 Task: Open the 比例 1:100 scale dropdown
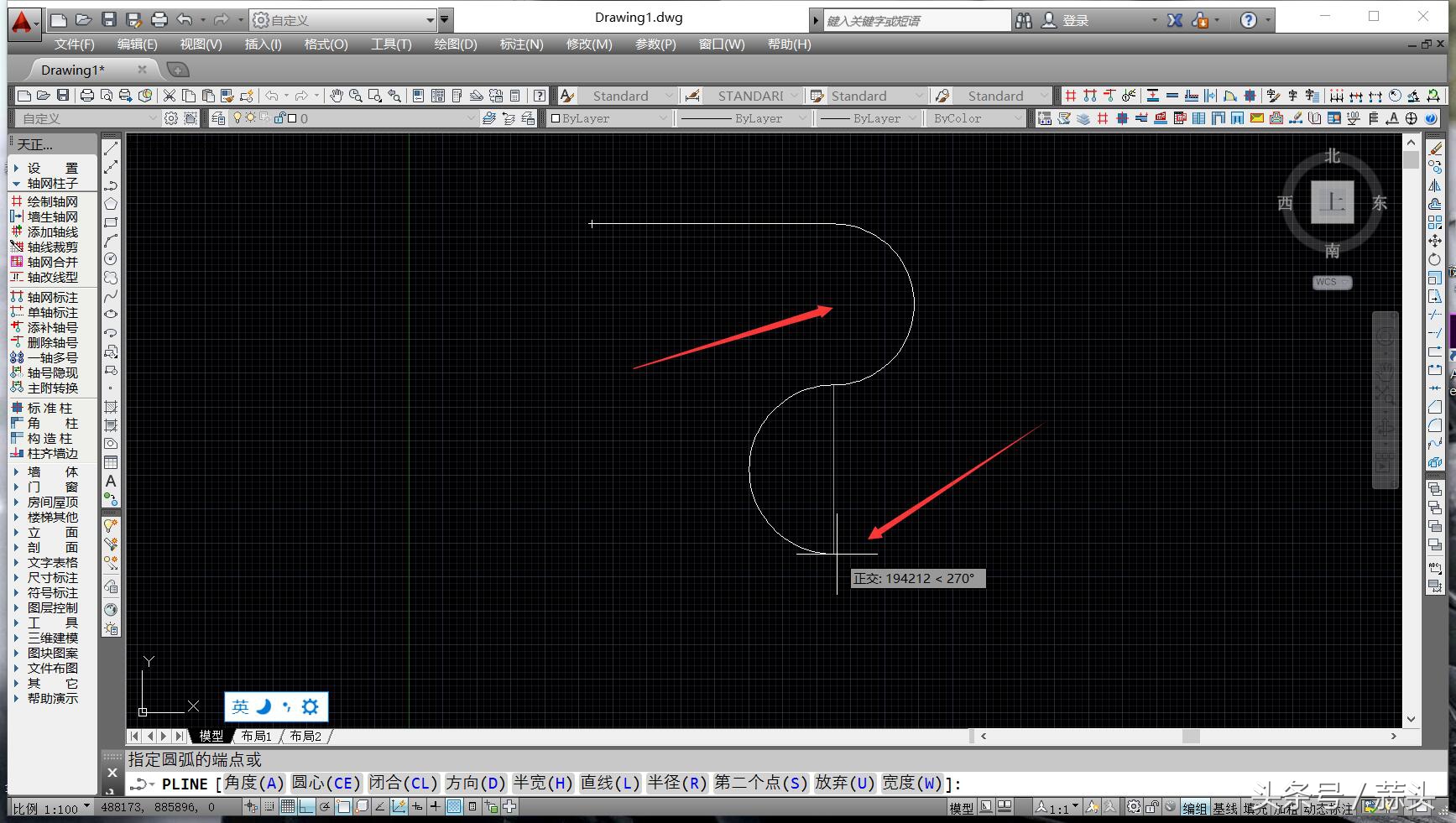click(x=52, y=808)
